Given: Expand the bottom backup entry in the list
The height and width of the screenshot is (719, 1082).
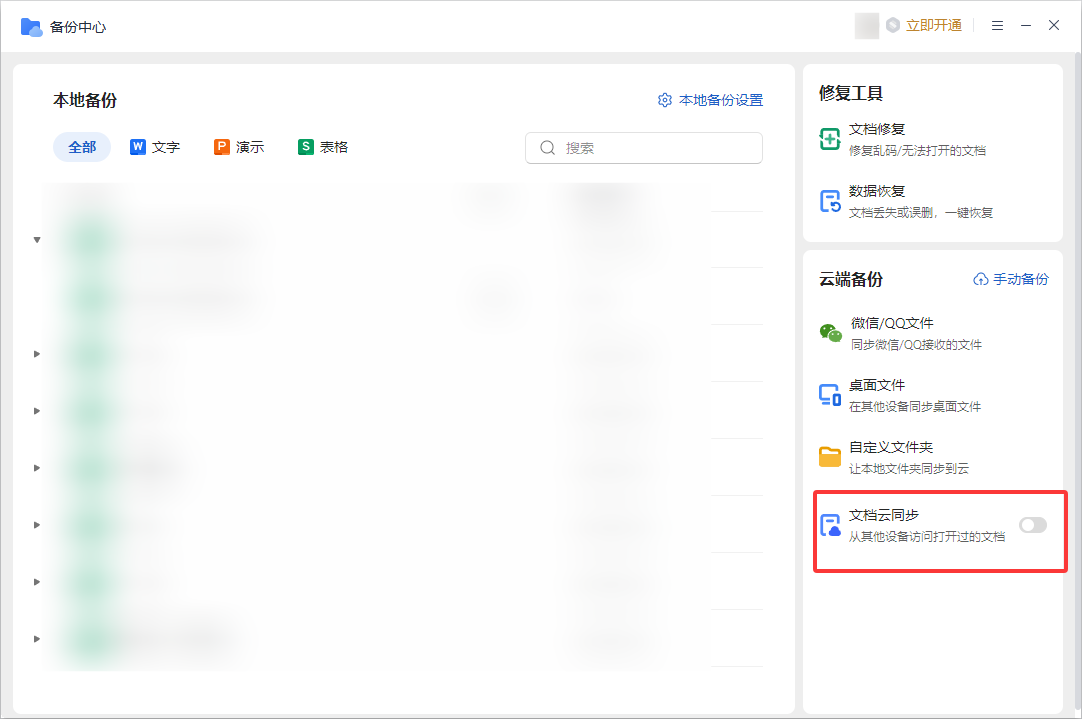Looking at the screenshot, I should 36,638.
